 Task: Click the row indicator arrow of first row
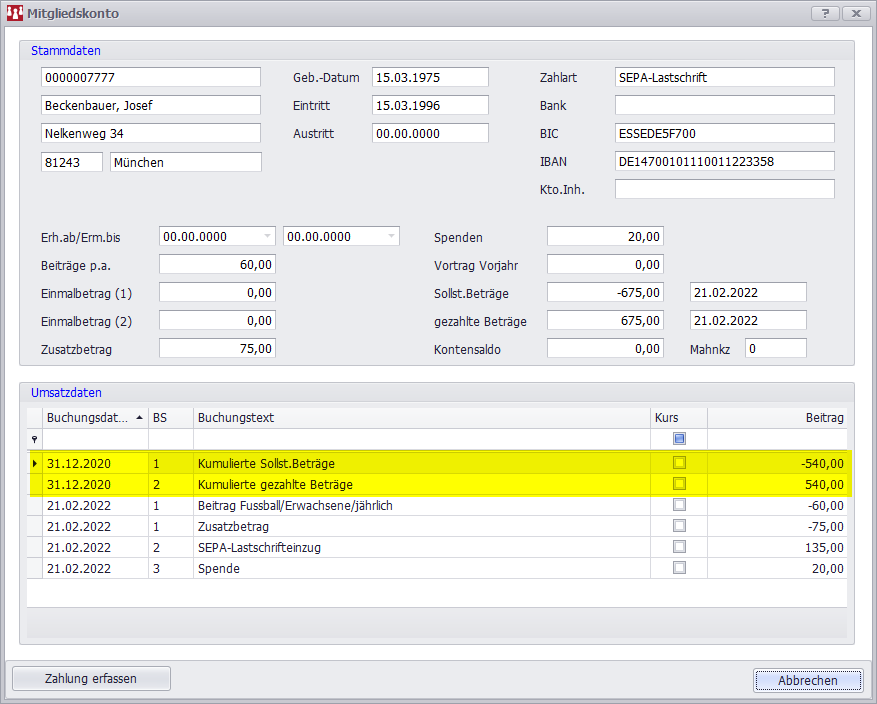[36, 463]
